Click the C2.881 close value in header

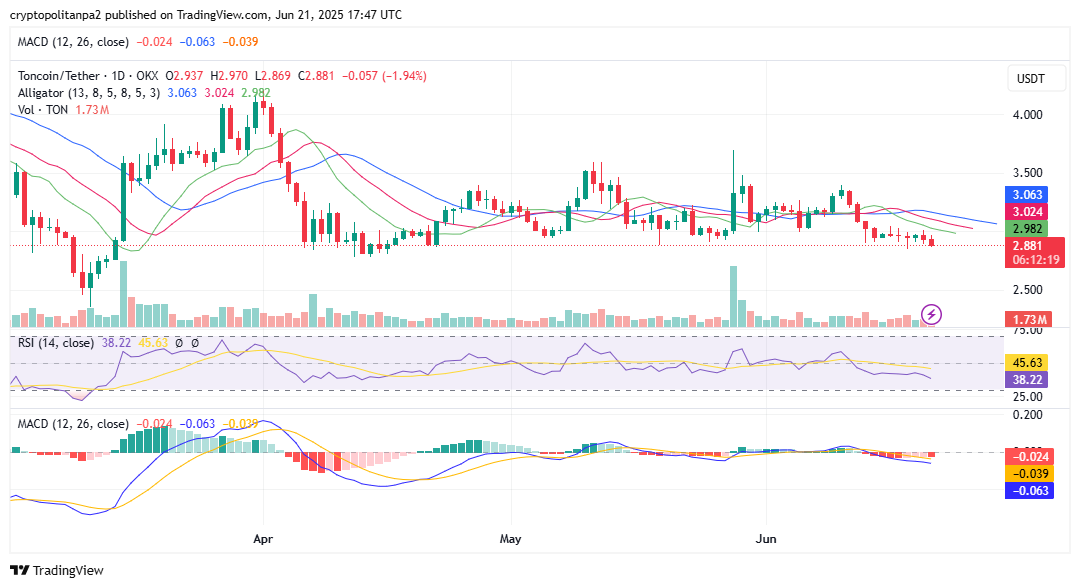(x=315, y=76)
